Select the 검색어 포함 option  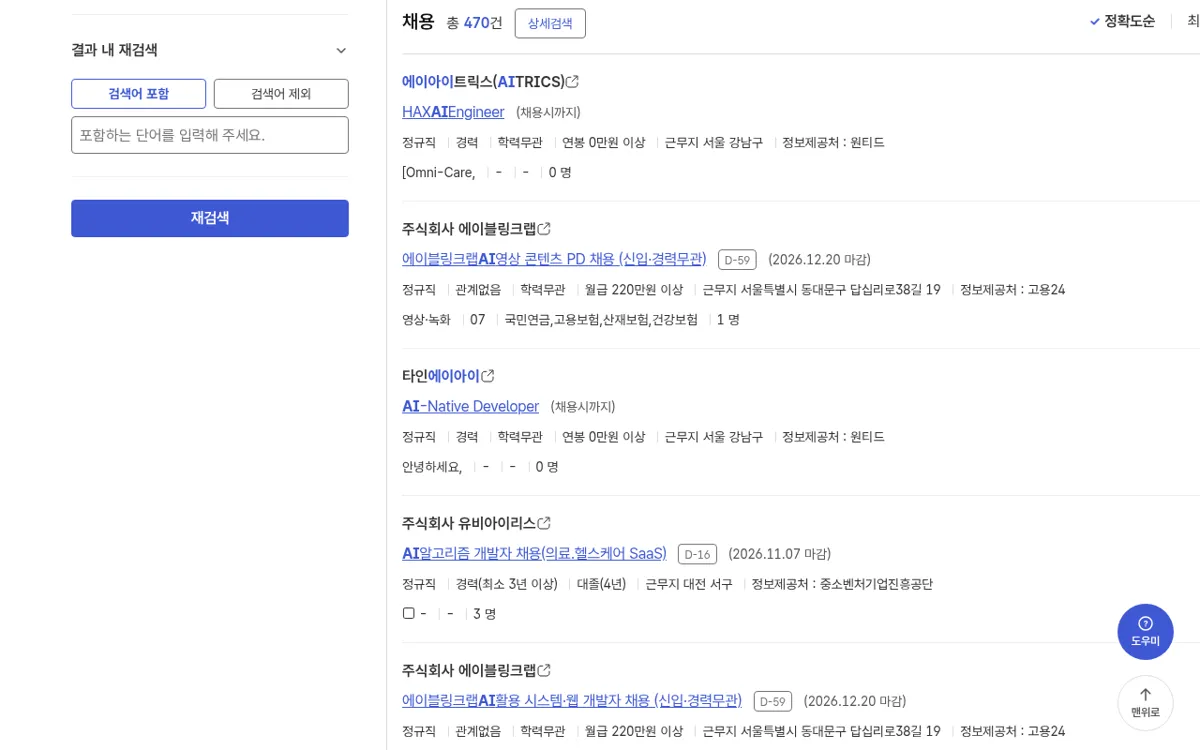138,94
